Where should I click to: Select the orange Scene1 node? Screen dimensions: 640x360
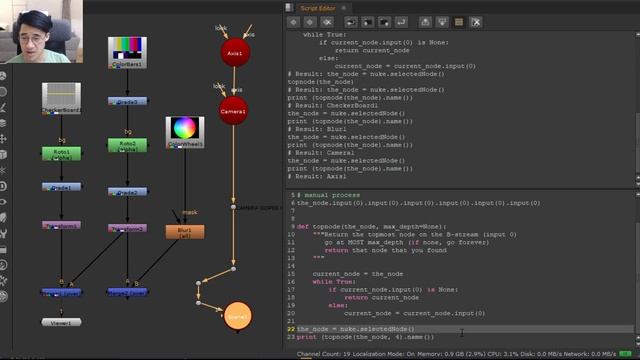click(238, 316)
